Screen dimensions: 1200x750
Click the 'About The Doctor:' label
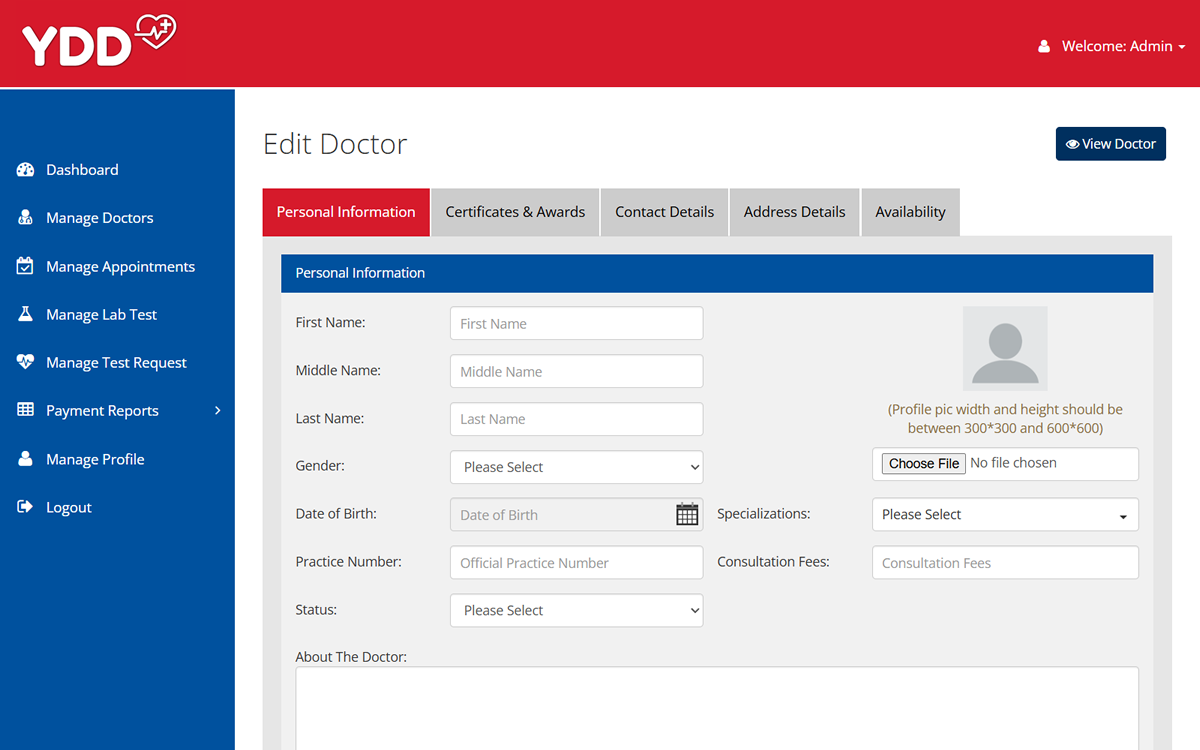point(351,657)
